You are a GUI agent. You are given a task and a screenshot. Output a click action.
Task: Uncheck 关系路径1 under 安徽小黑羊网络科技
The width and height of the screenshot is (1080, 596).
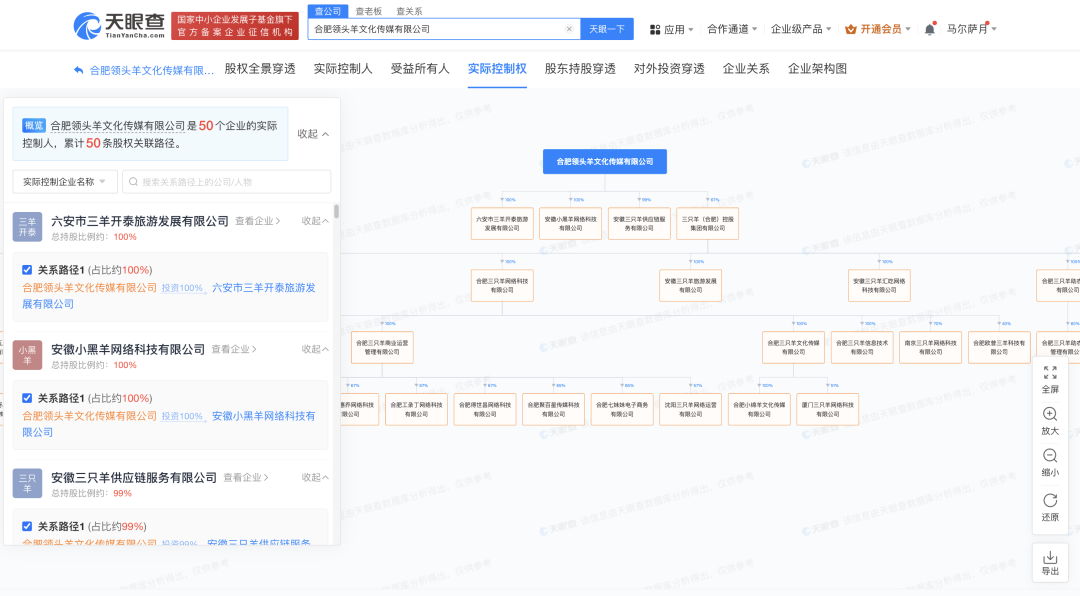27,398
